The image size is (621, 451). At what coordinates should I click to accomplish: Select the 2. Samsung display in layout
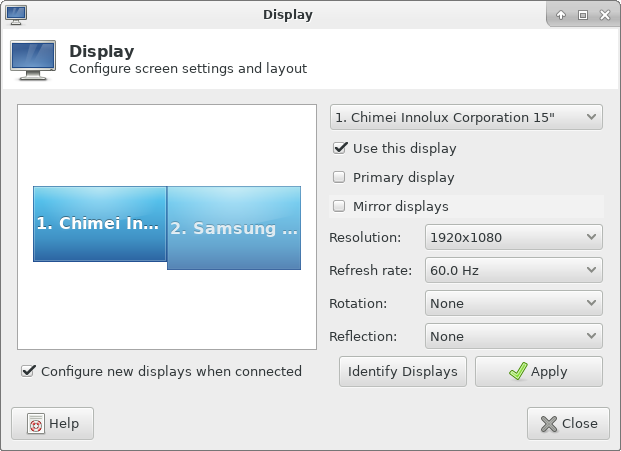coord(234,228)
